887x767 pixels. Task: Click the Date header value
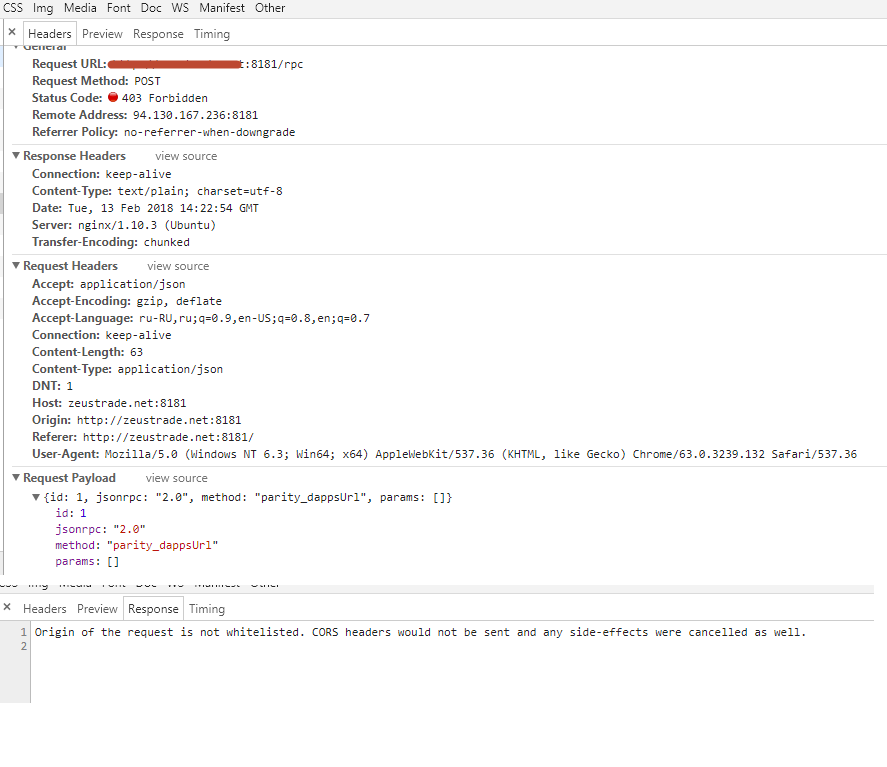click(163, 208)
